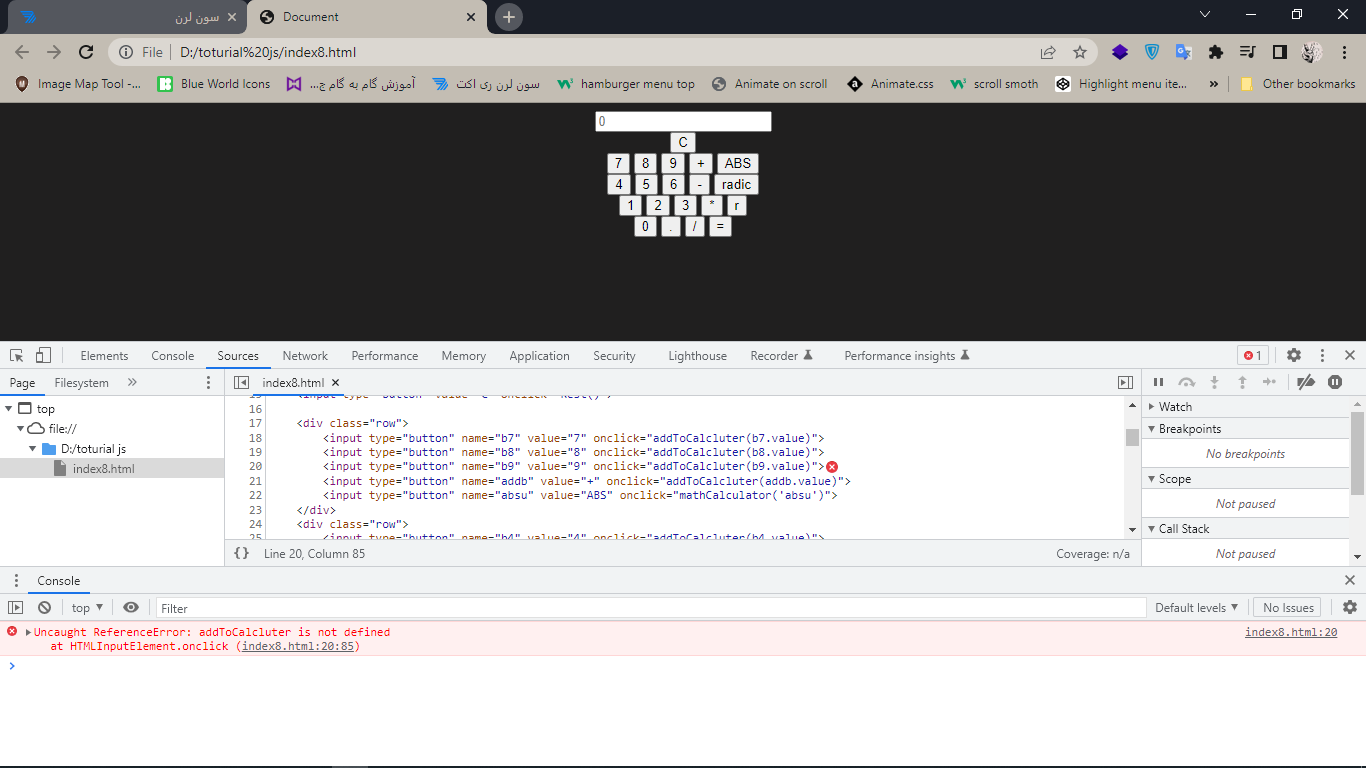
Task: Select index8.html in the file tree
Action: (112, 469)
